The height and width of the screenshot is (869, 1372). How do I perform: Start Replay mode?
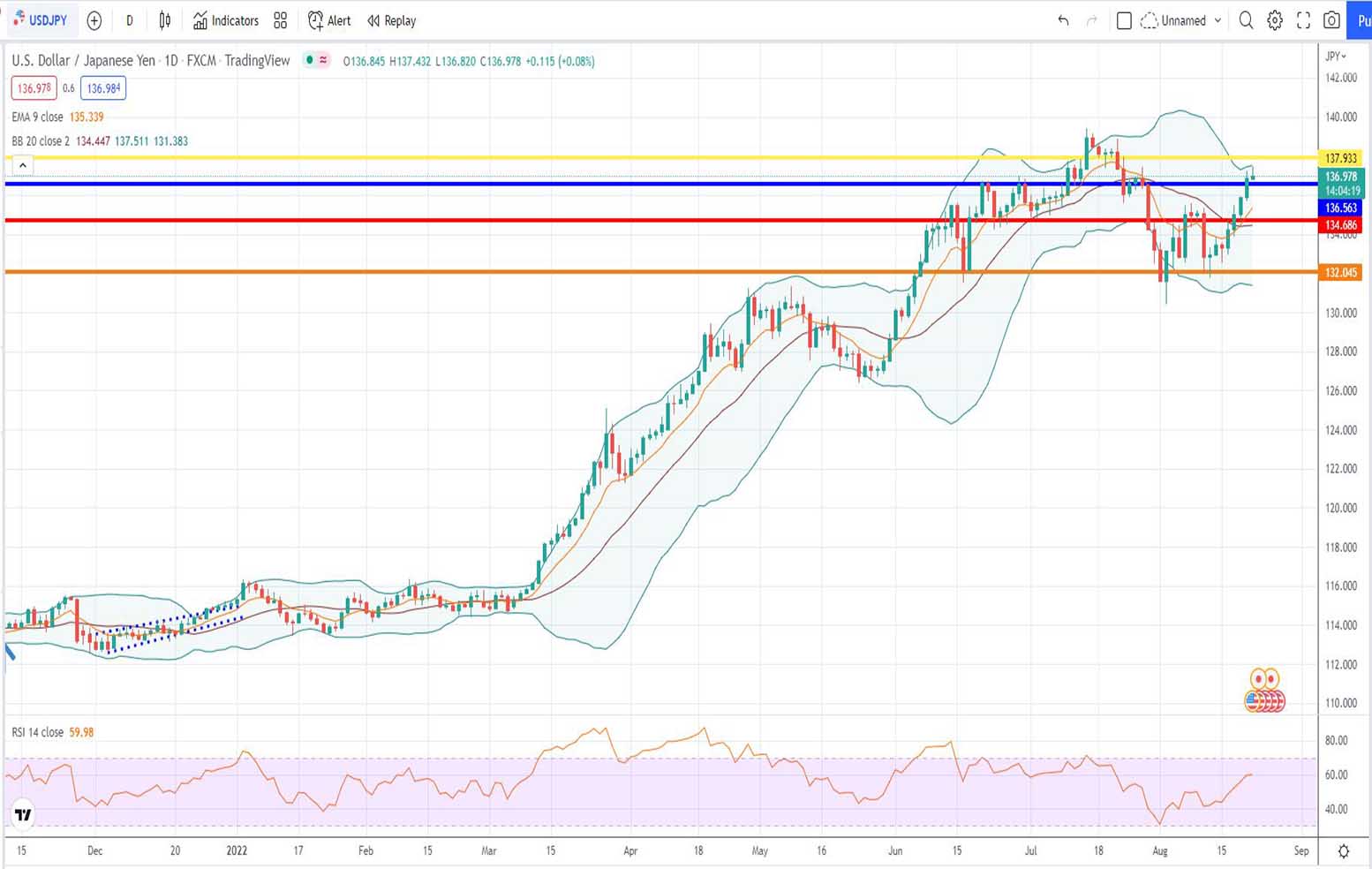(x=391, y=20)
